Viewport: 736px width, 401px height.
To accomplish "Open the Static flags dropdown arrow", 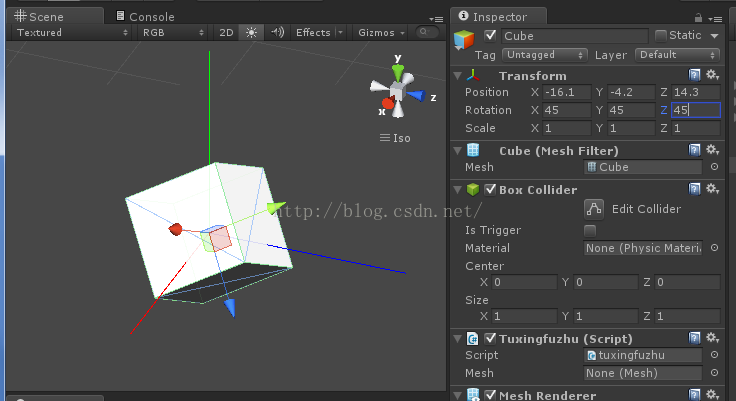I will pos(714,36).
